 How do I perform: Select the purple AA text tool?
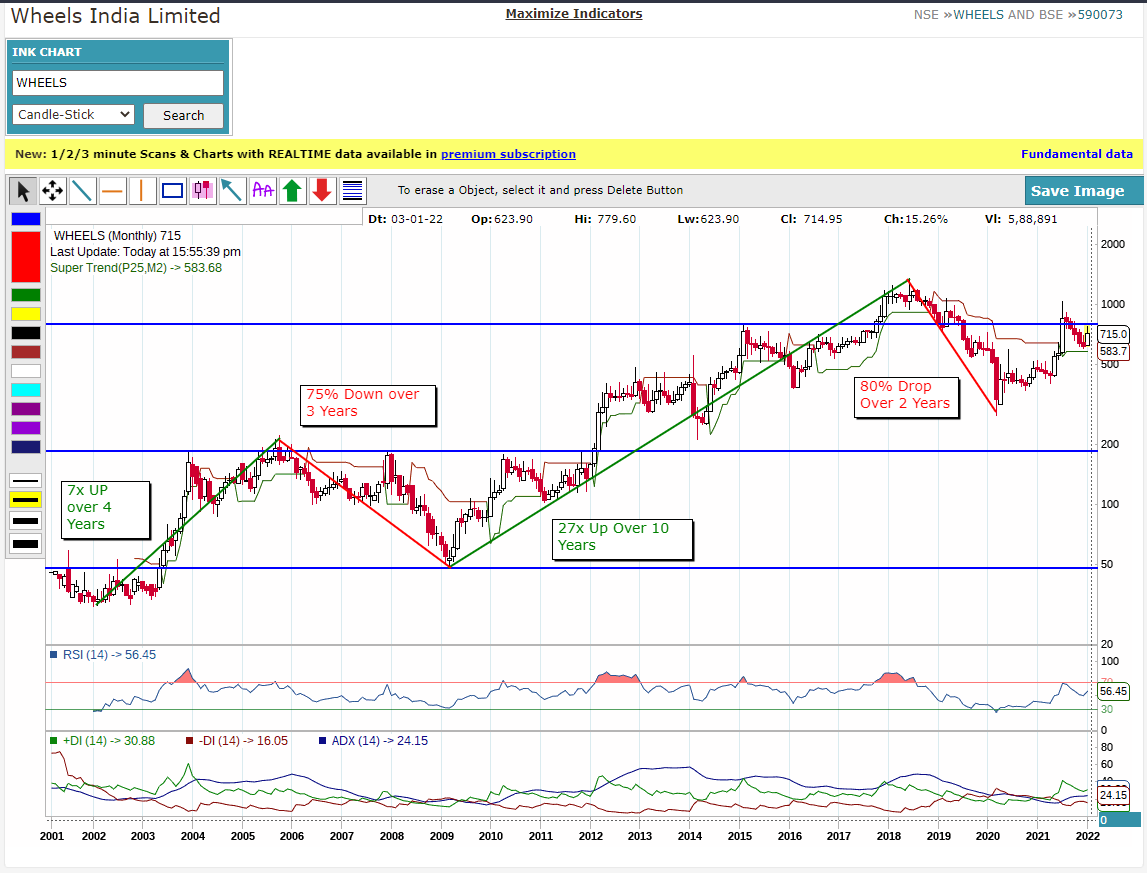(262, 191)
